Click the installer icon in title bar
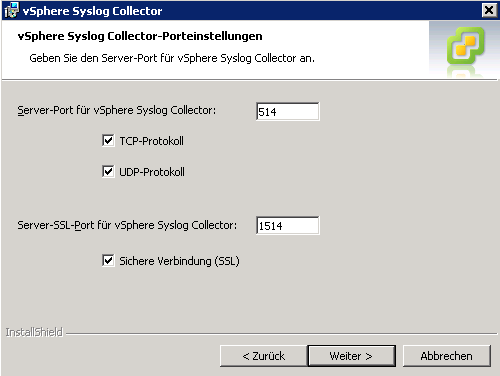This screenshot has height=376, width=500. click(11, 10)
